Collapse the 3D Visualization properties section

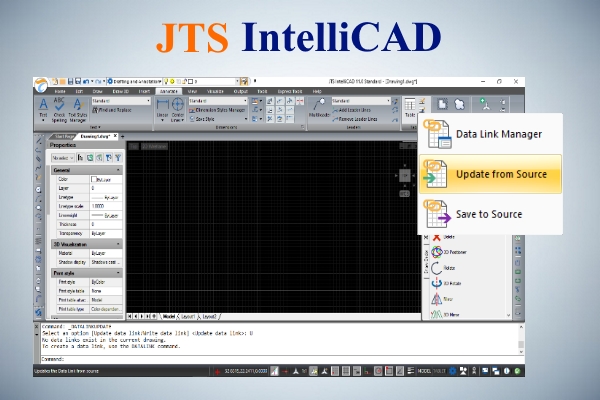[119, 243]
